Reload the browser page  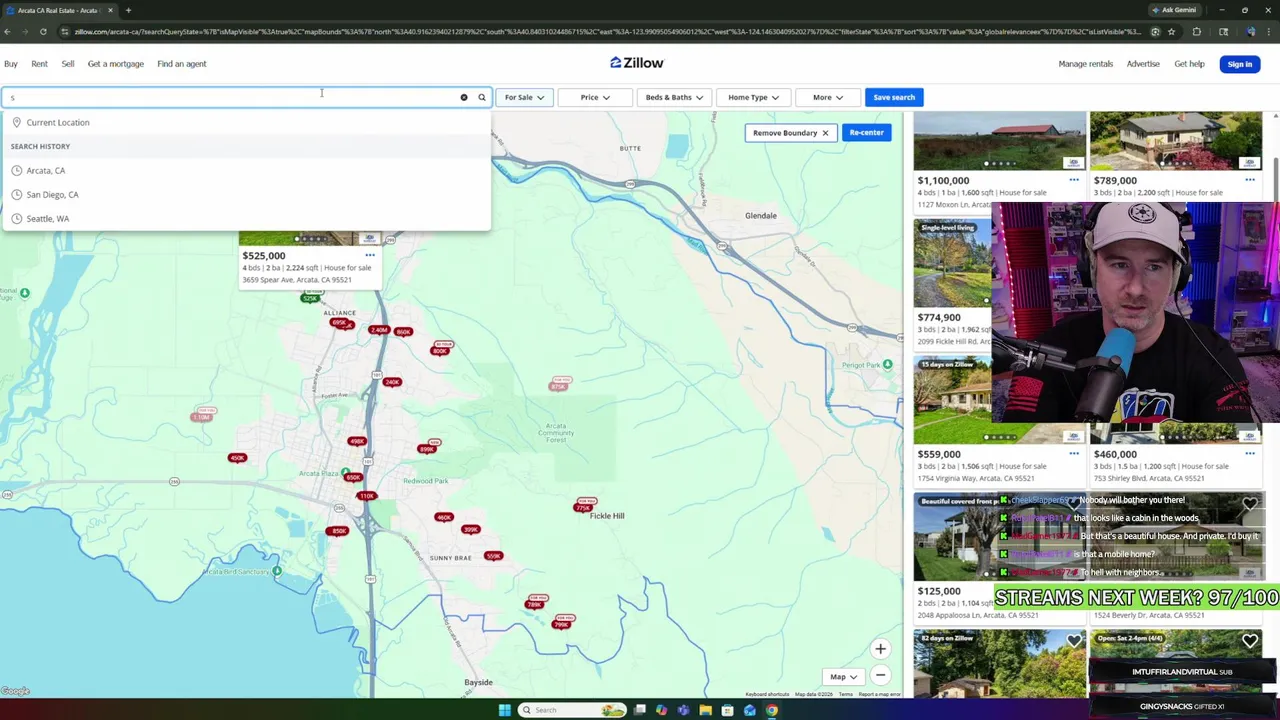(x=43, y=32)
